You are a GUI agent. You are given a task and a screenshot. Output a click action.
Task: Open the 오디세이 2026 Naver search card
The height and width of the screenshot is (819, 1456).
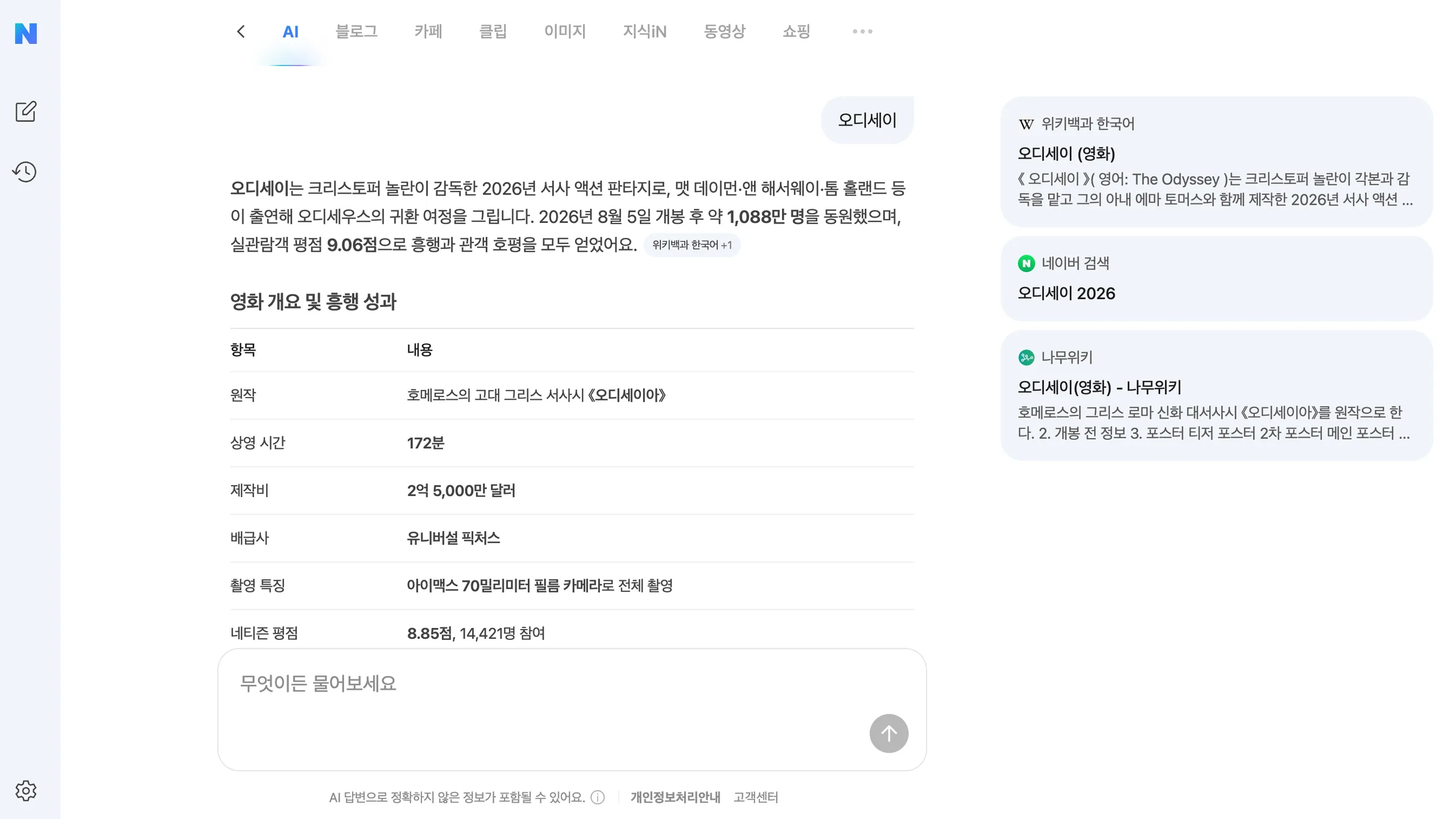pos(1216,279)
